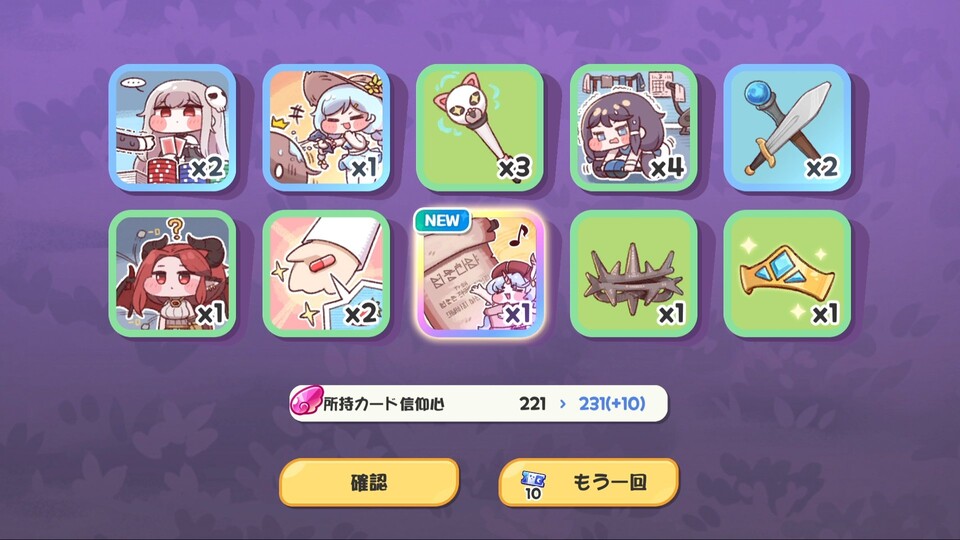Click the もう一回 draw again button
This screenshot has width=960, height=540.
(x=589, y=482)
